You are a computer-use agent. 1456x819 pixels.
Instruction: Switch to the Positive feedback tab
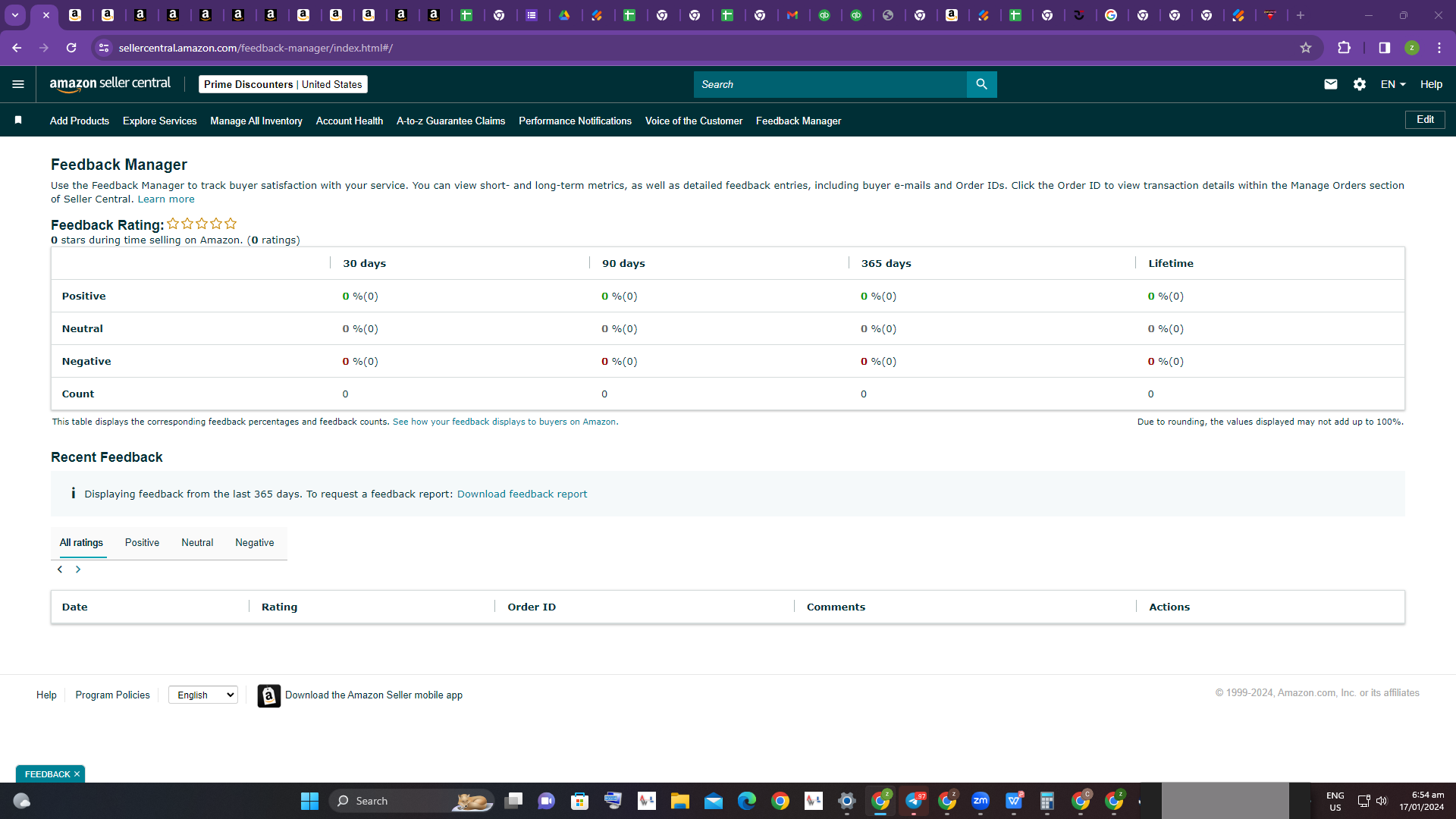142,543
